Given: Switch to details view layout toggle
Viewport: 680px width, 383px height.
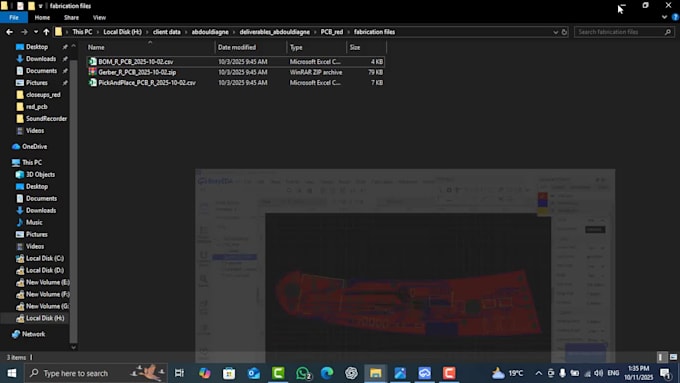Looking at the screenshot, I should pyautogui.click(x=660, y=357).
